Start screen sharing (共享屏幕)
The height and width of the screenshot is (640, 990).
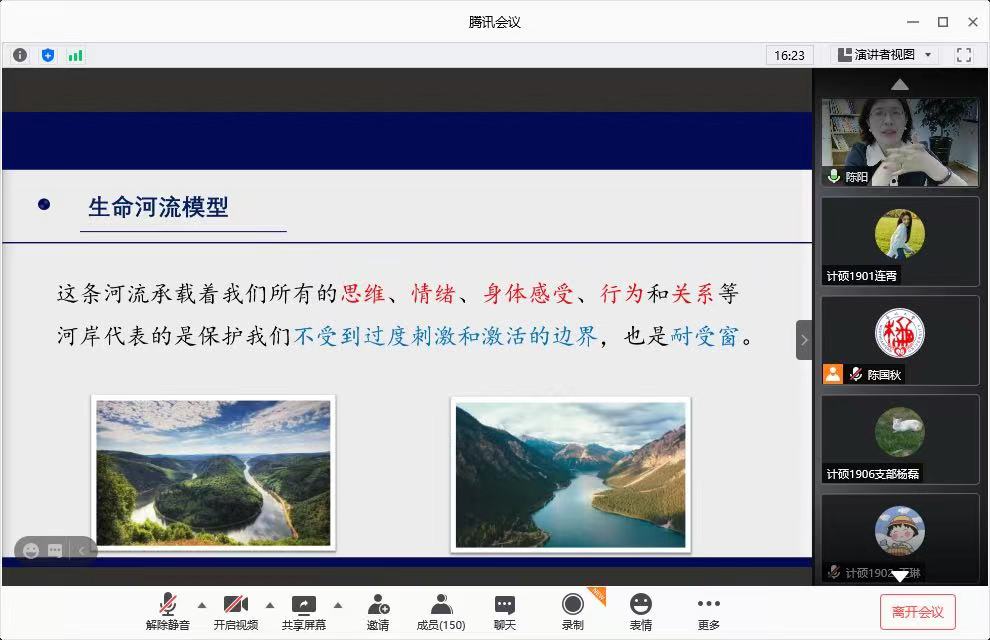coord(303,611)
